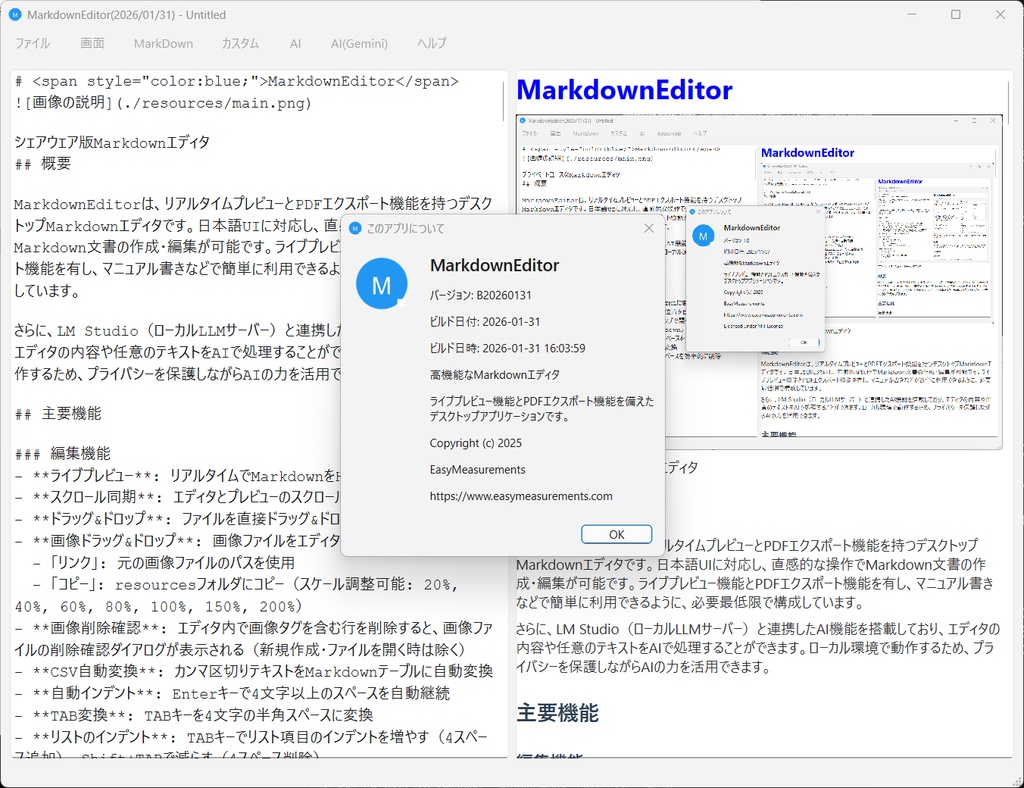Click the small app icon on the dialog title bar
Image resolution: width=1024 pixels, height=788 pixels.
click(353, 229)
